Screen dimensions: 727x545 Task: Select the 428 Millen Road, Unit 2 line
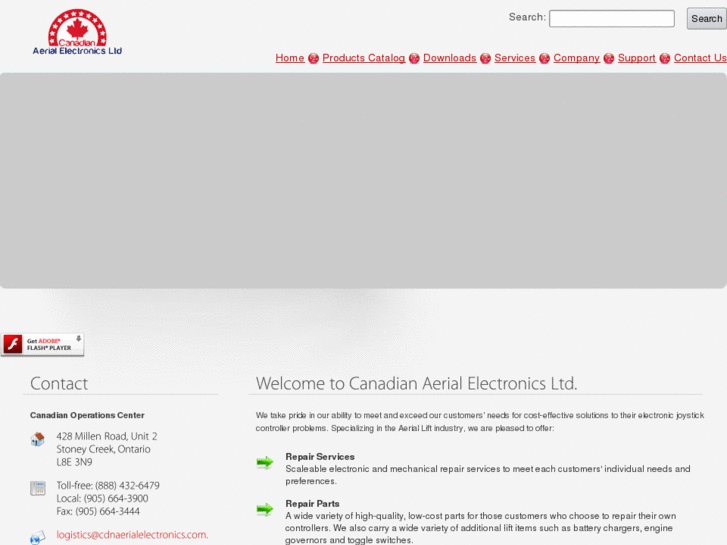tap(107, 436)
